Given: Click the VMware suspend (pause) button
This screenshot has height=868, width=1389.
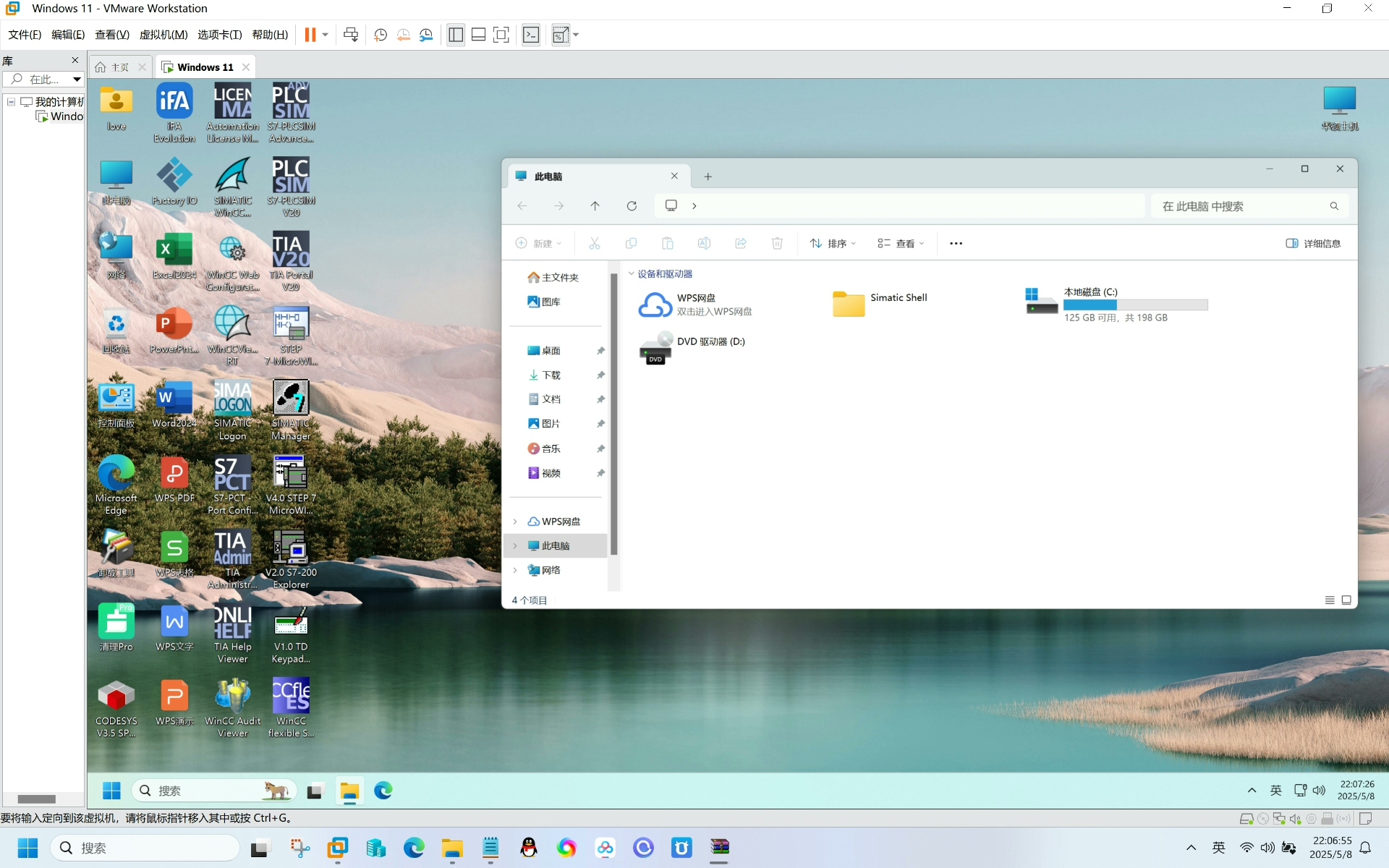Looking at the screenshot, I should coord(310,35).
